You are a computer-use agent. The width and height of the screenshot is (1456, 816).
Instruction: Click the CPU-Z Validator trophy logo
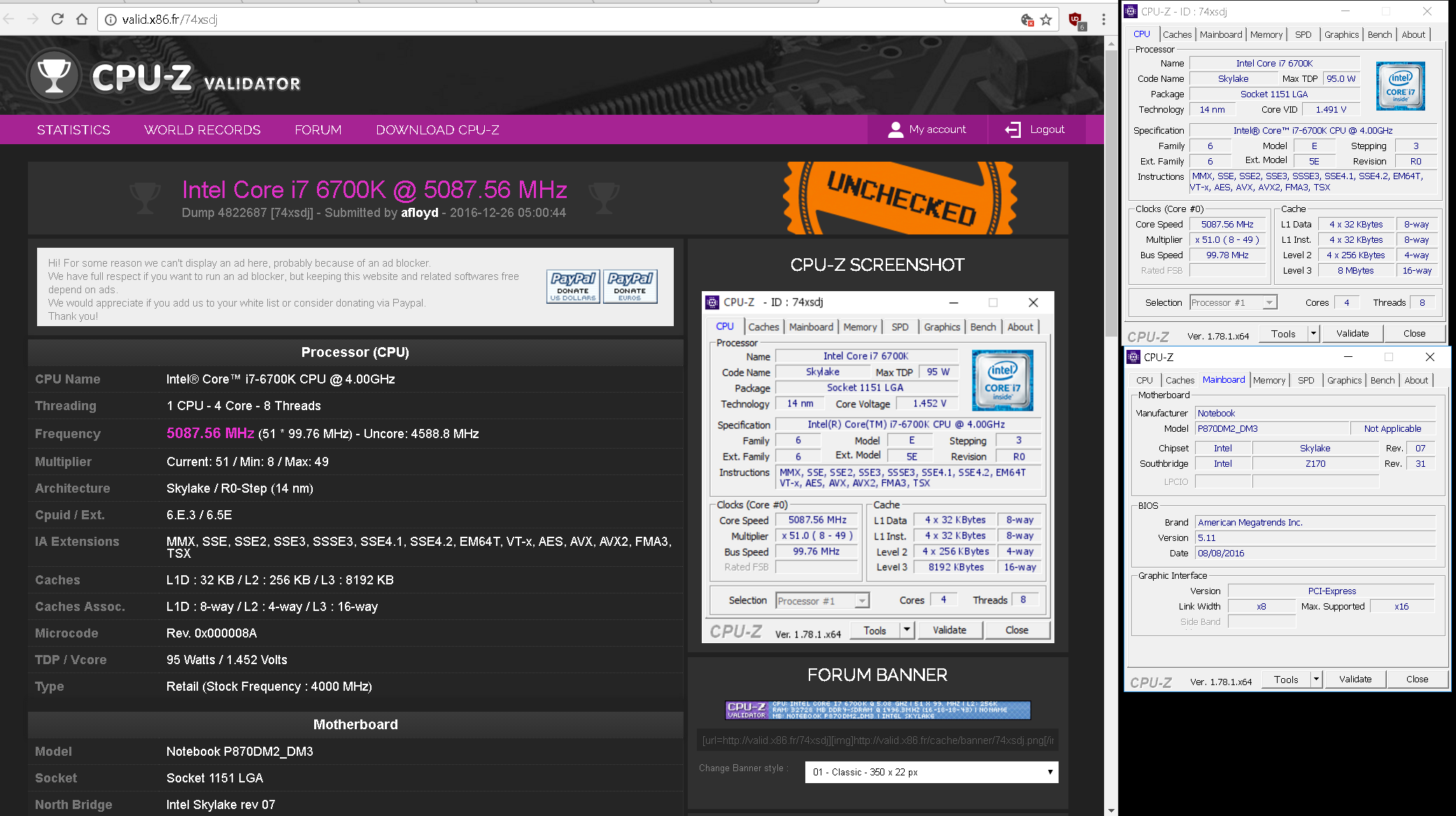(54, 75)
